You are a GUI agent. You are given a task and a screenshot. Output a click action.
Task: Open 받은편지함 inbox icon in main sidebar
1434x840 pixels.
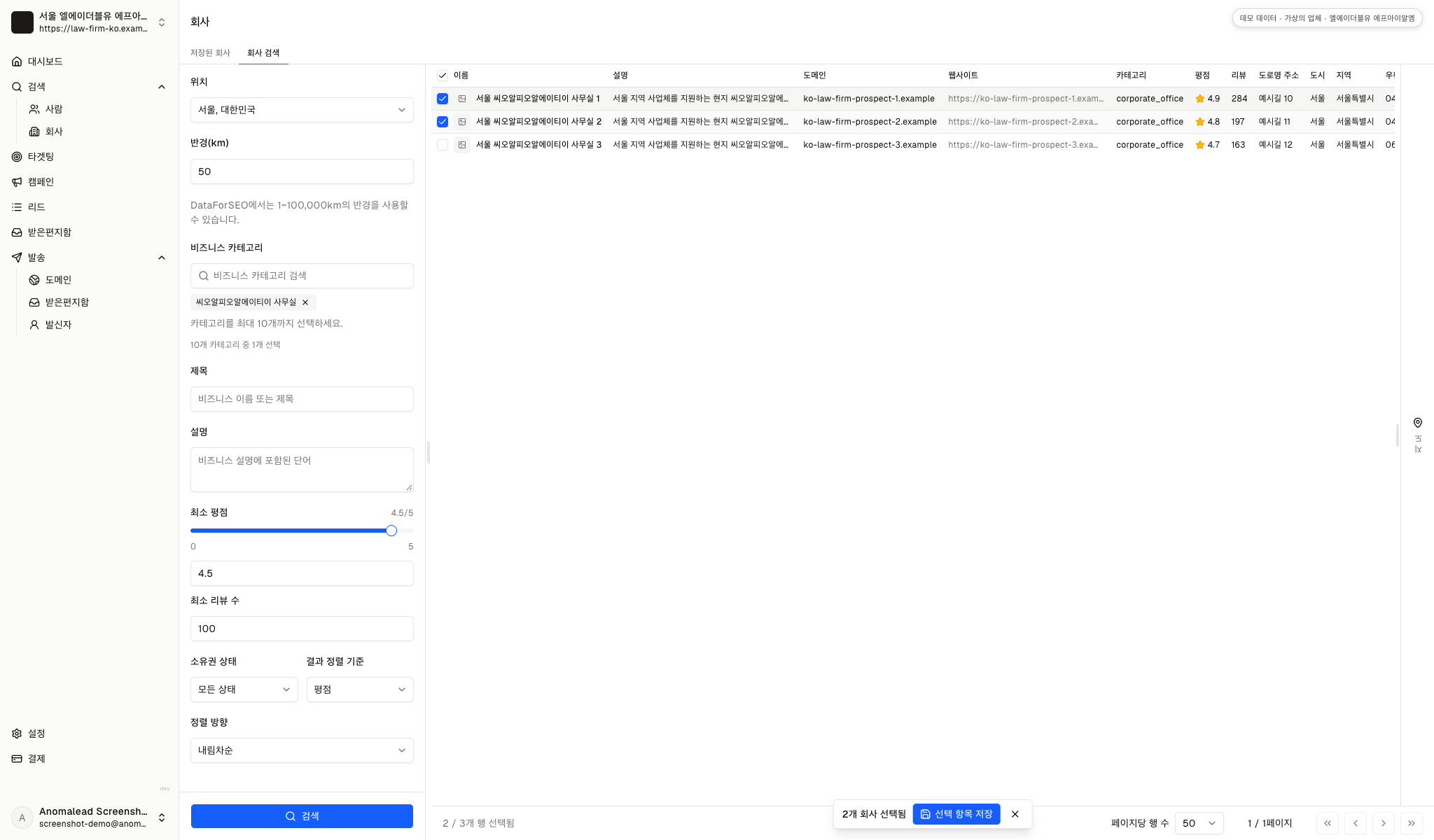tap(17, 232)
